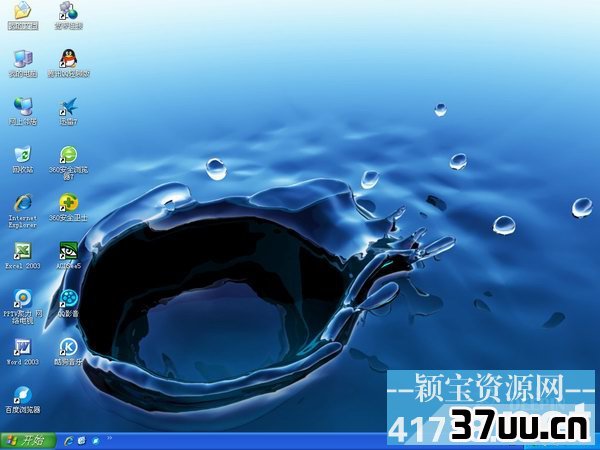Open the 我的文档 (My Documents) folder icon
Image resolution: width=600 pixels, height=450 pixels.
coord(21,12)
